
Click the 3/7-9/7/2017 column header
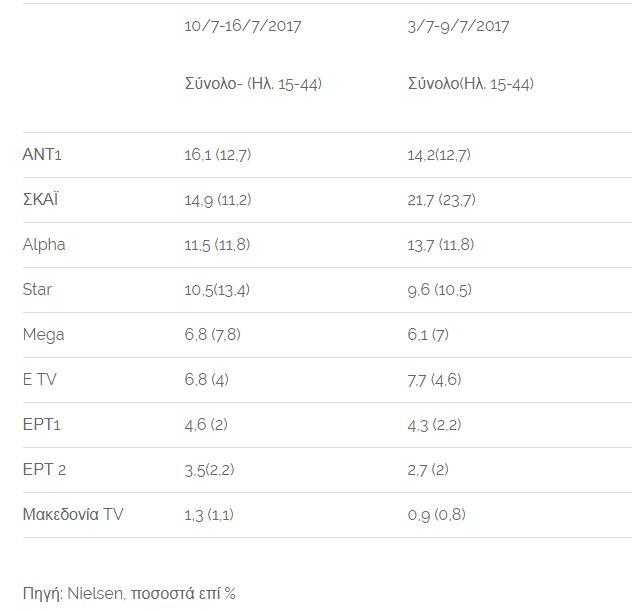pyautogui.click(x=458, y=26)
